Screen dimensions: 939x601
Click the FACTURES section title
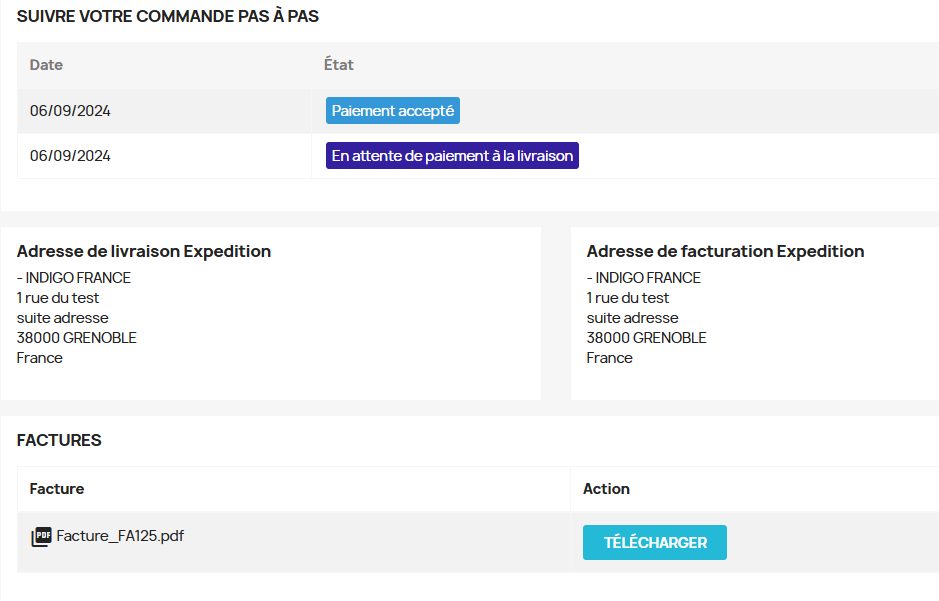[59, 441]
